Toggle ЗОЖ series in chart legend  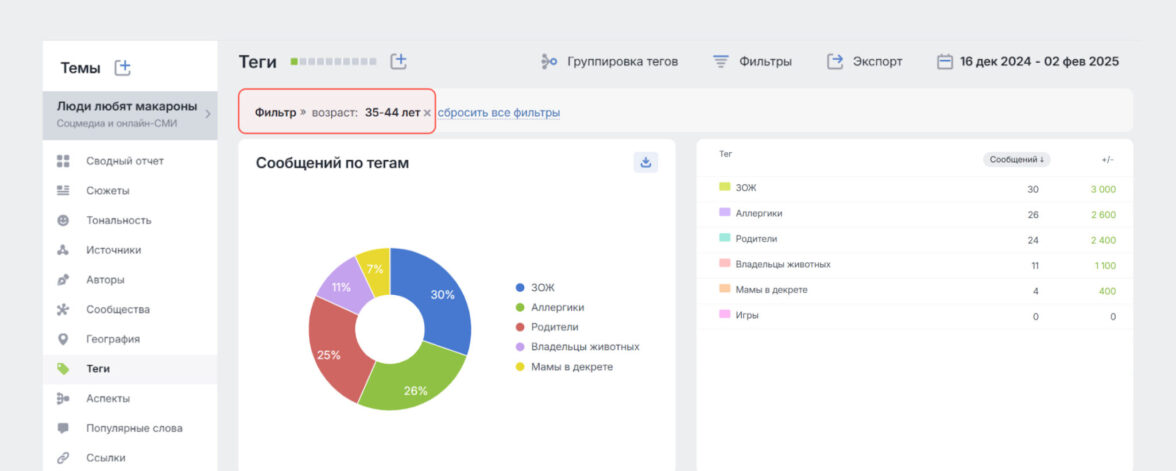(541, 288)
